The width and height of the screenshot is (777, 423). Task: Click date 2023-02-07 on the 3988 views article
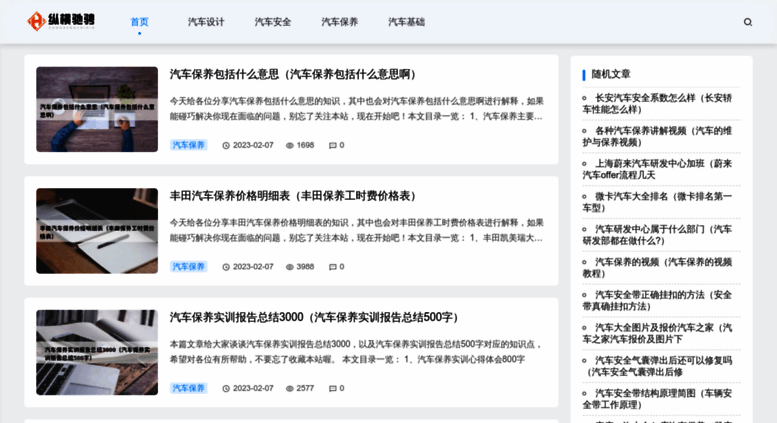tap(253, 266)
